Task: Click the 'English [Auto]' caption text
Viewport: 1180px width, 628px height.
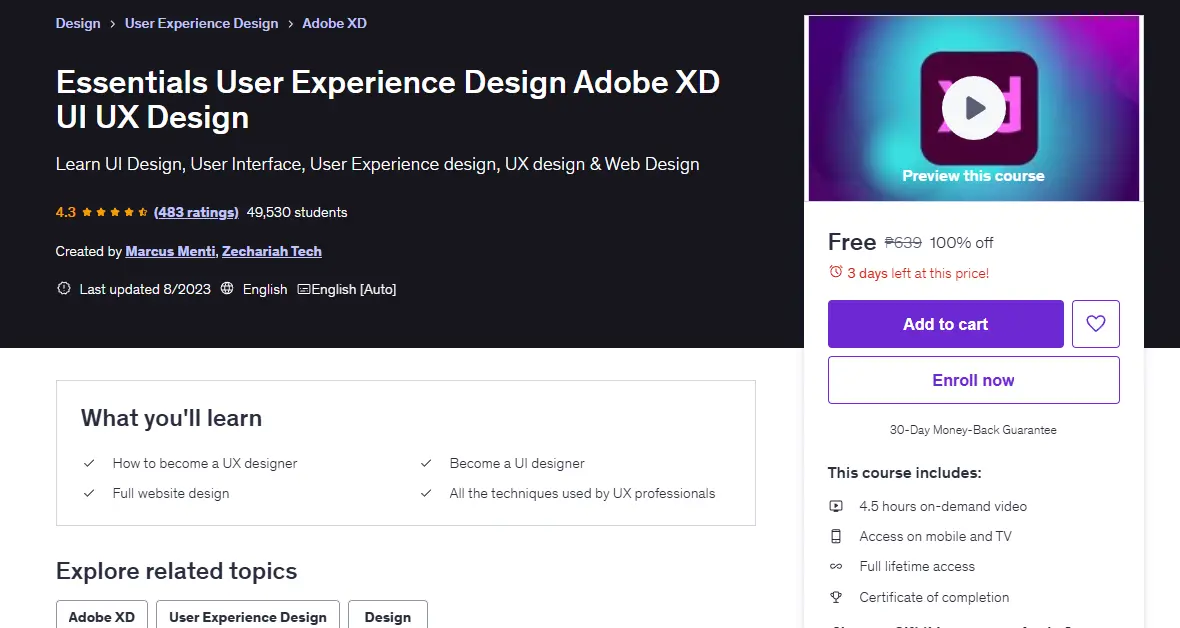Action: (354, 289)
